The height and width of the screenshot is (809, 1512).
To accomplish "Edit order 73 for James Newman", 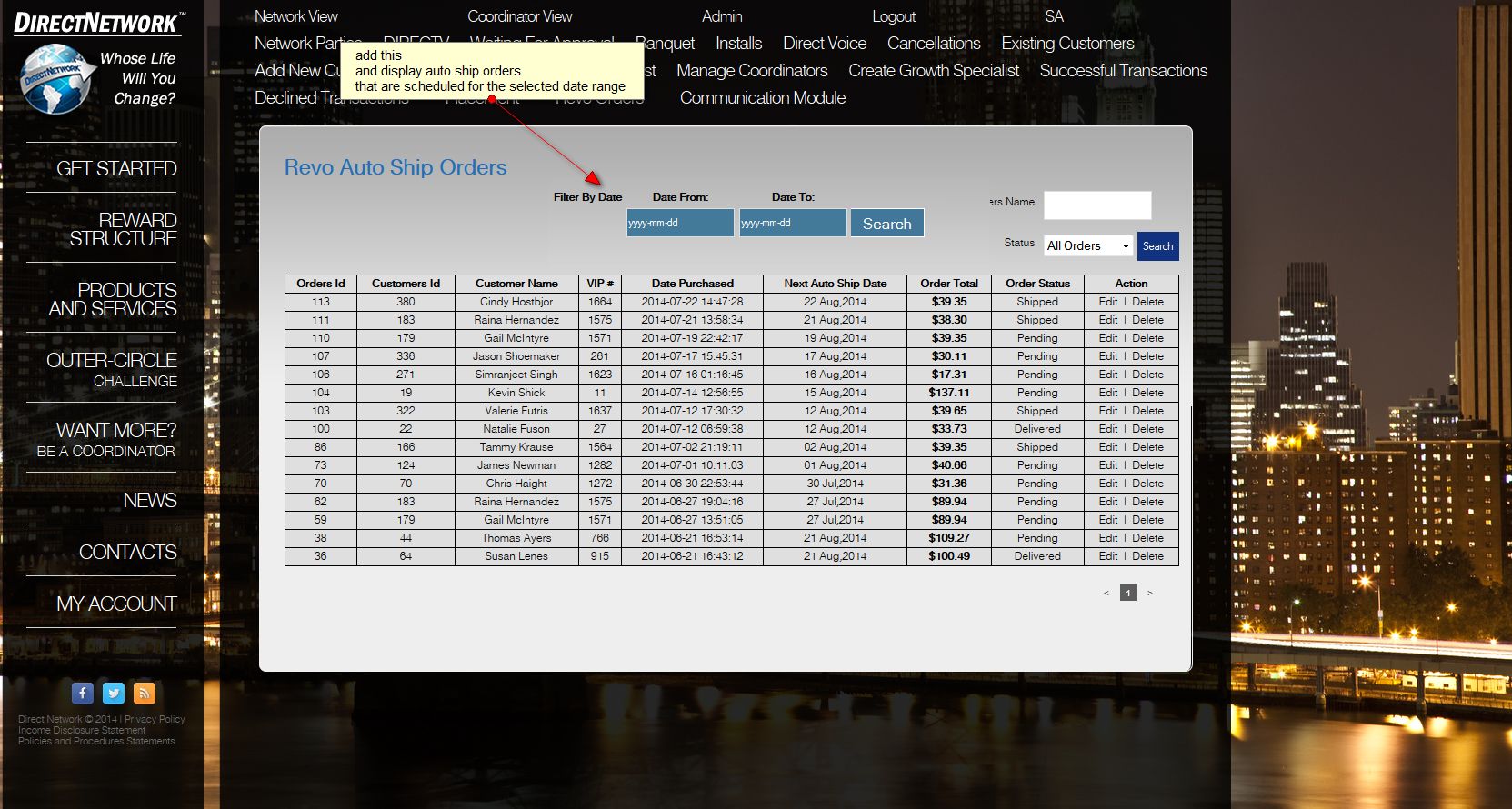I will coord(1108,465).
